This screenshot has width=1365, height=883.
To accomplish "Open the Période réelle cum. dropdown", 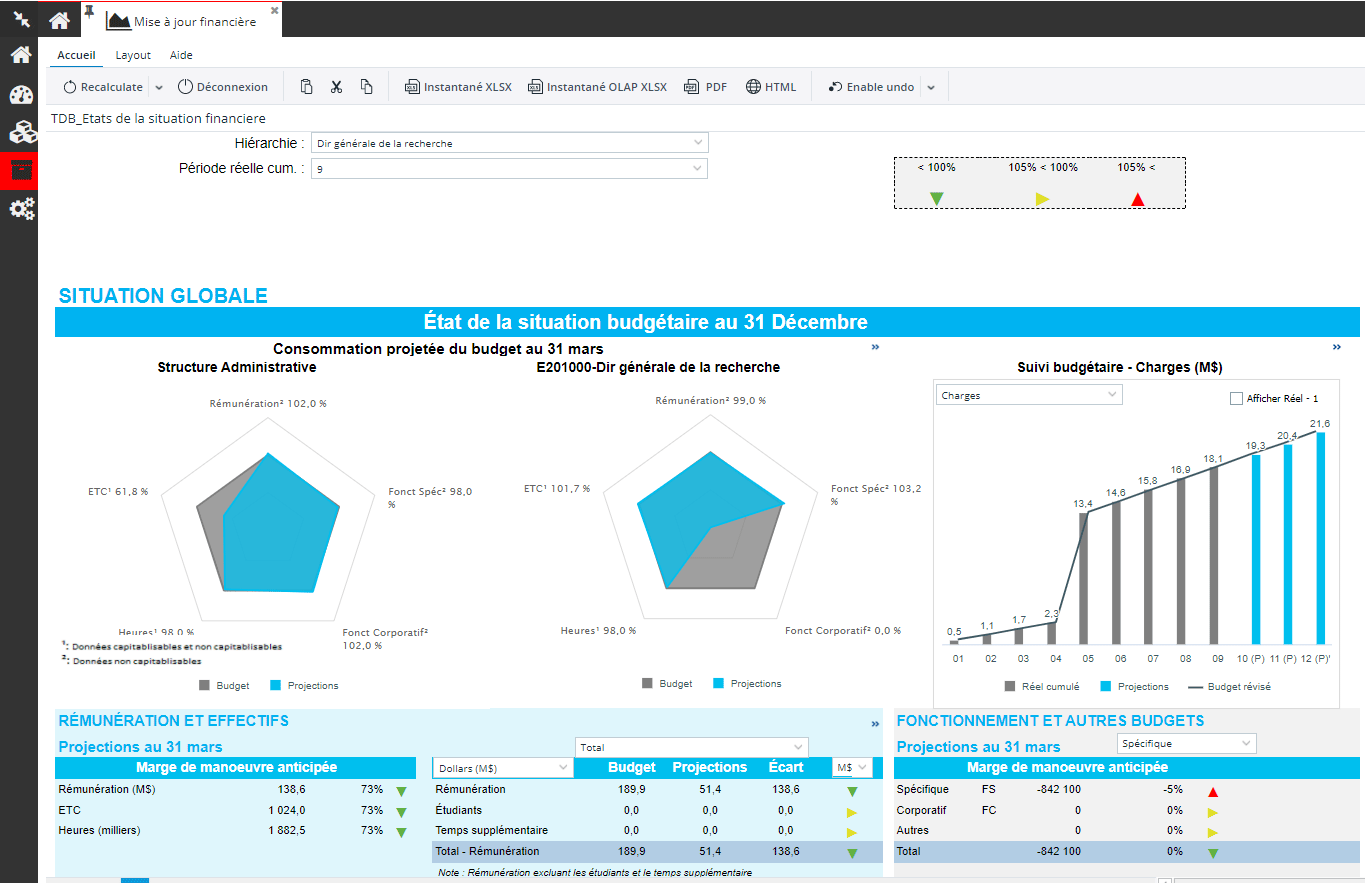I will tap(510, 169).
